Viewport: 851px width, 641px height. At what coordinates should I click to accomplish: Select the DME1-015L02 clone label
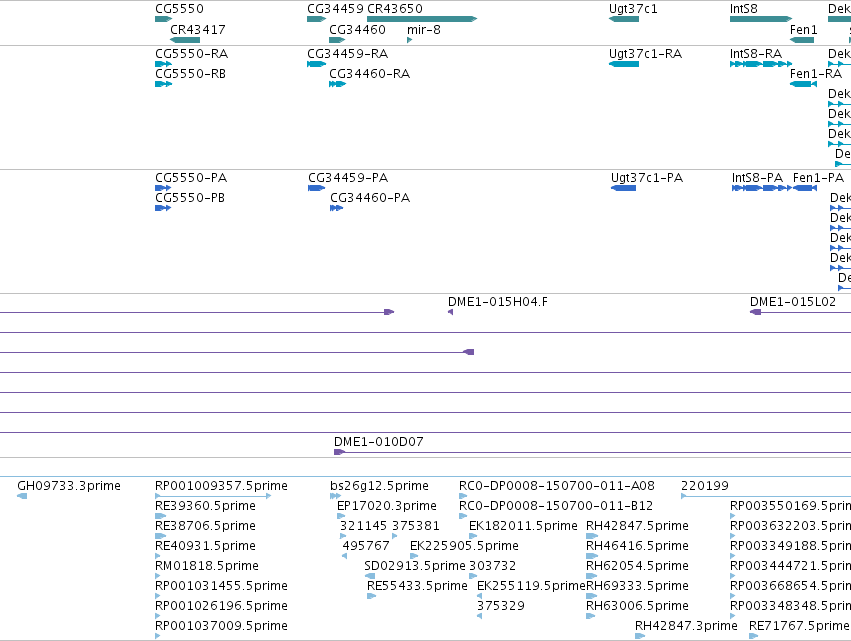coord(793,302)
